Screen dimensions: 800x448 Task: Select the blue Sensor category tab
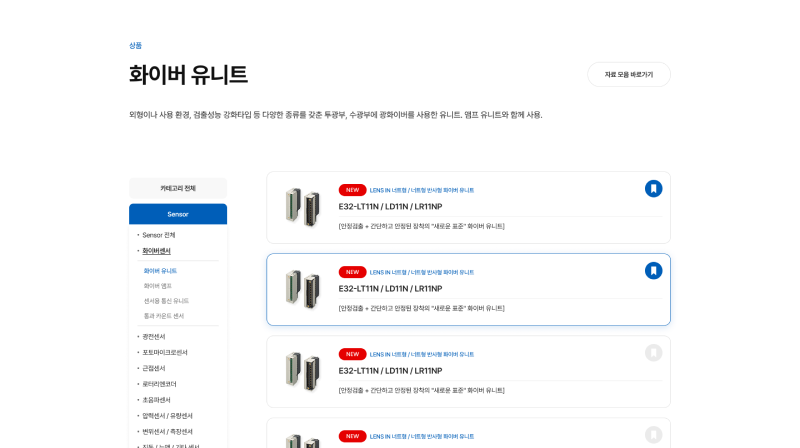coord(178,214)
